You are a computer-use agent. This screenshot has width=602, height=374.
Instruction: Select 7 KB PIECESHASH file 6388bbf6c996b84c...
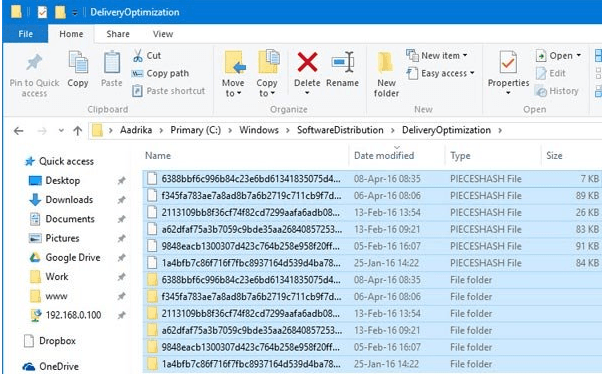coord(372,179)
